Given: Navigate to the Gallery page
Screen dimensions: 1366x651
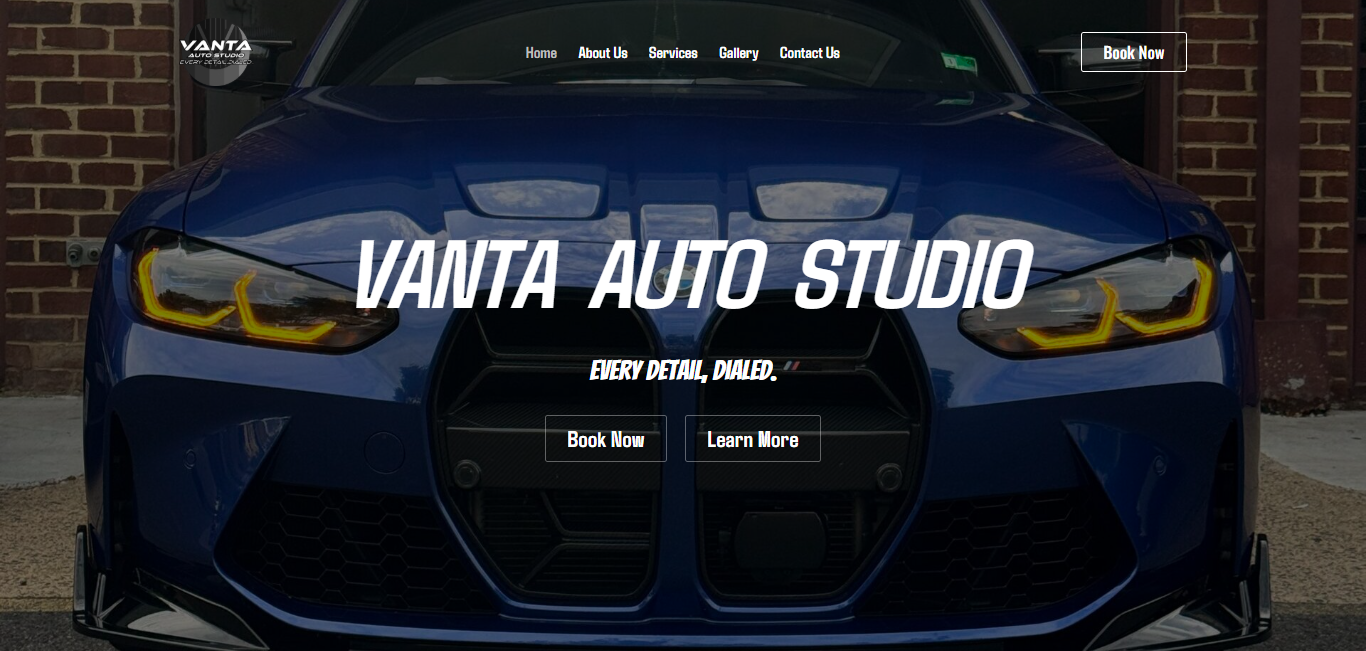Looking at the screenshot, I should coord(739,53).
